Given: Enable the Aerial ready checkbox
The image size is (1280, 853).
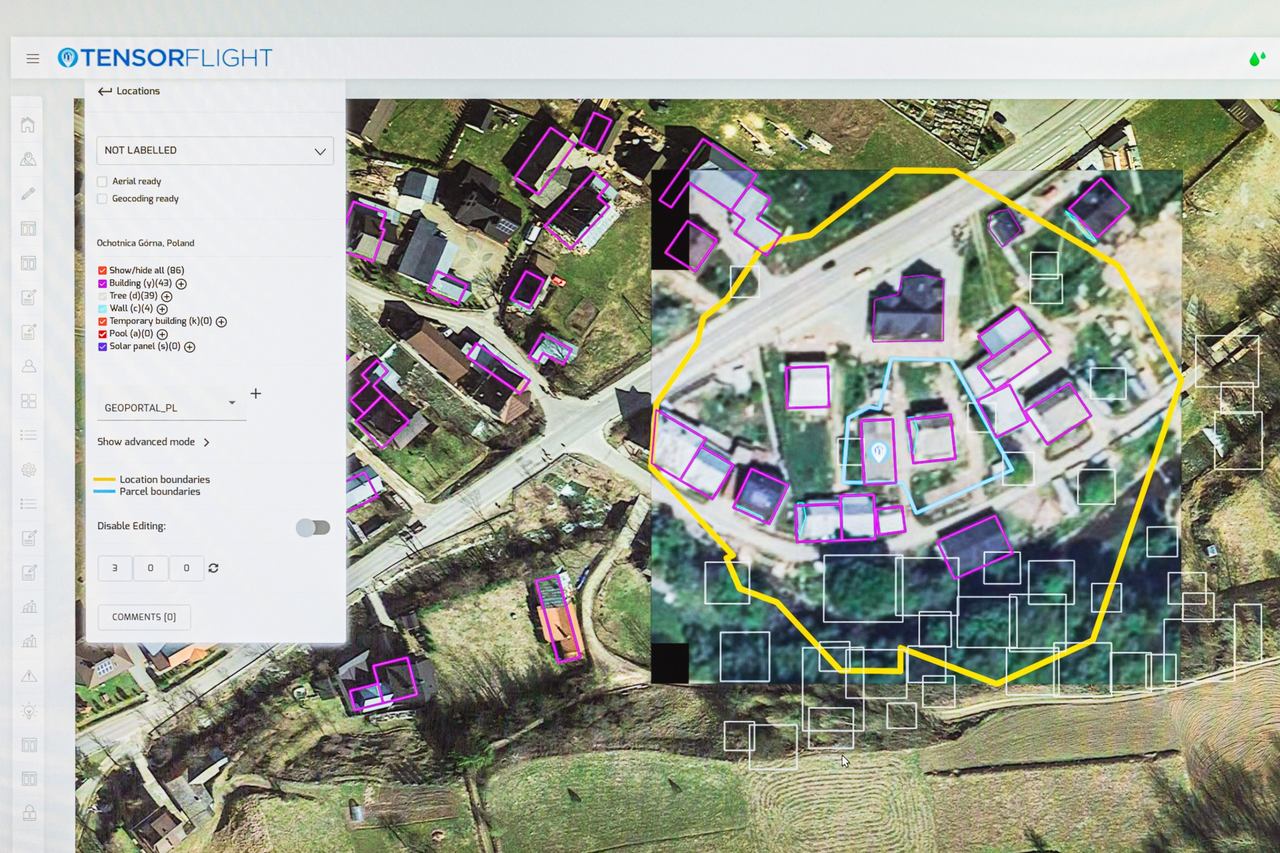Looking at the screenshot, I should coord(102,181).
